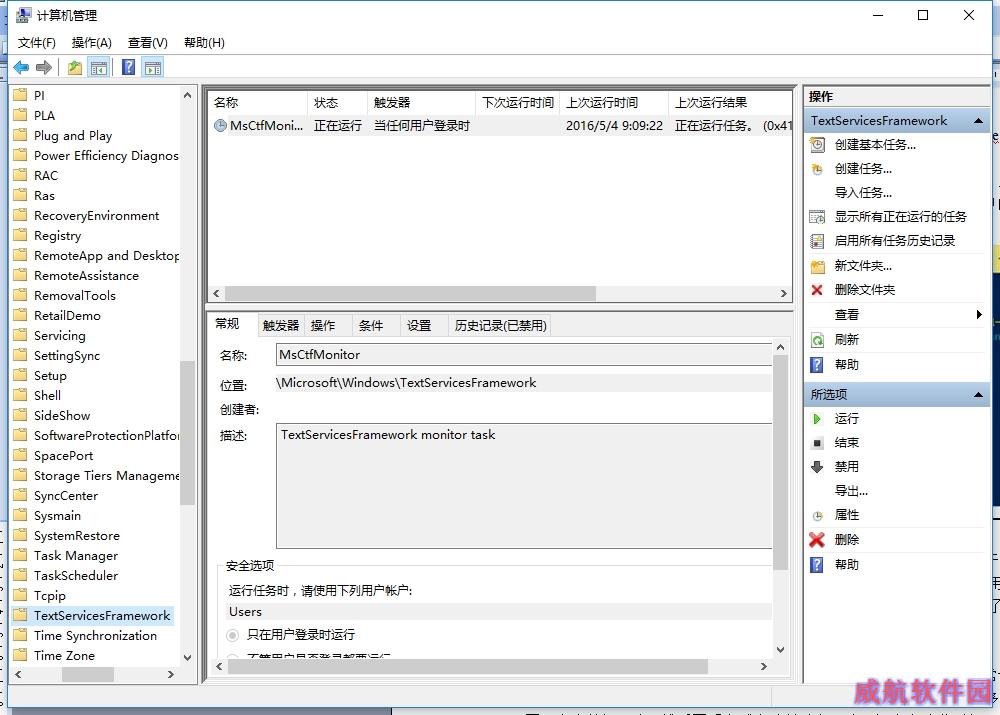The width and height of the screenshot is (1000, 715).
Task: Click the Task Manager folder icon in tree
Action: click(x=20, y=555)
